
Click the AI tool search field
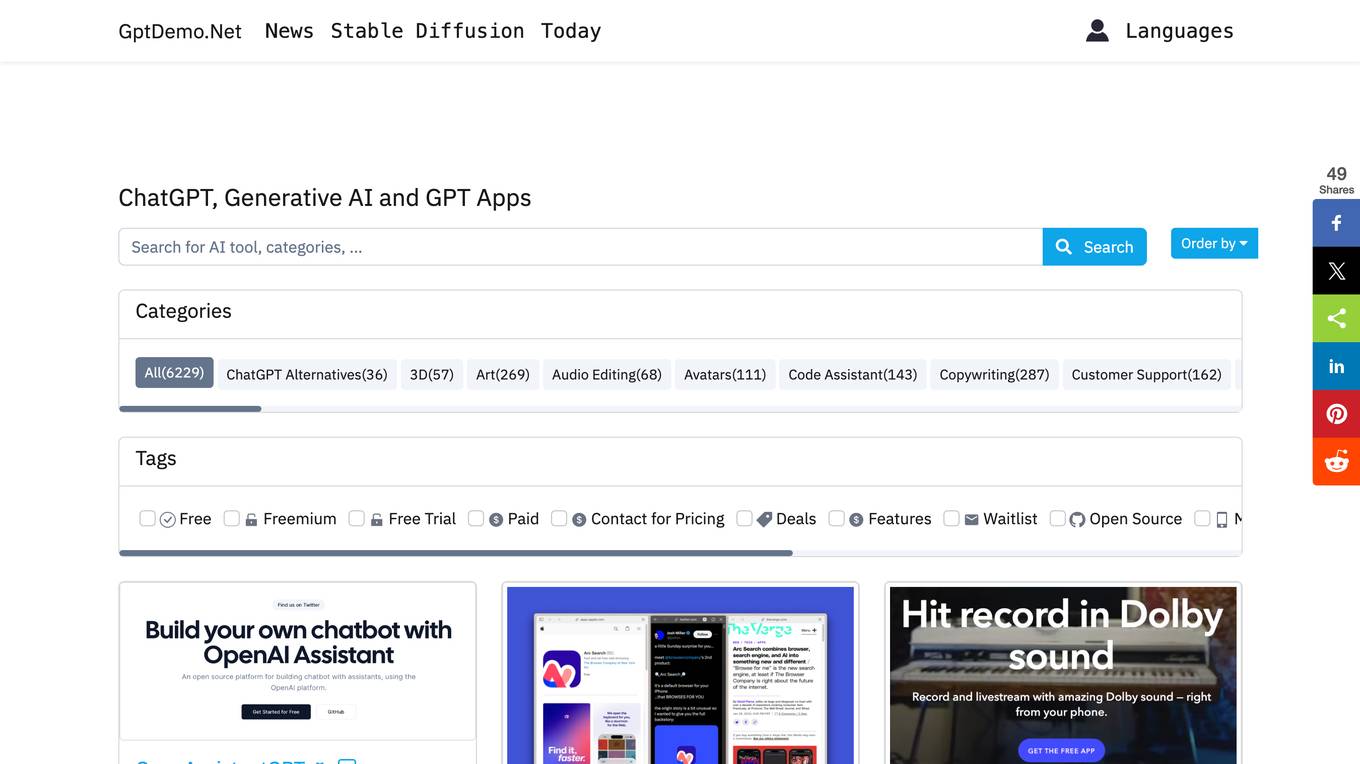click(x=580, y=247)
